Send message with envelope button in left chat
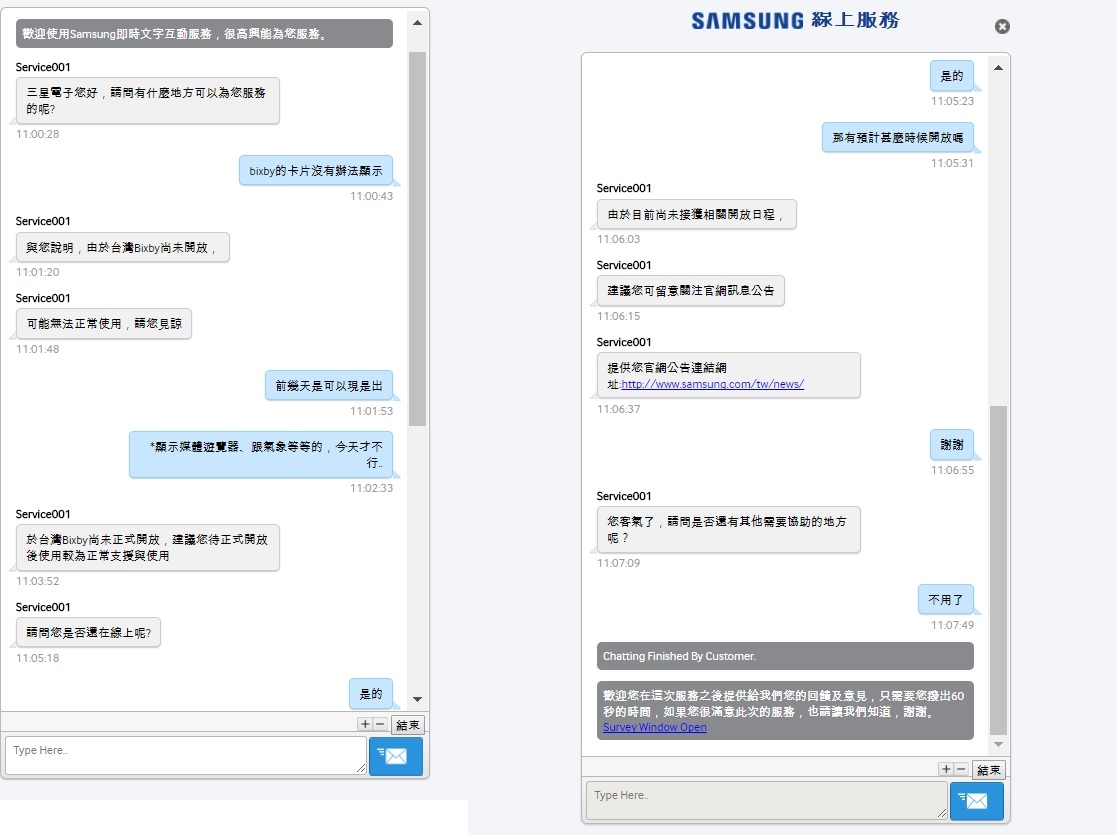This screenshot has width=1117, height=835. (395, 756)
